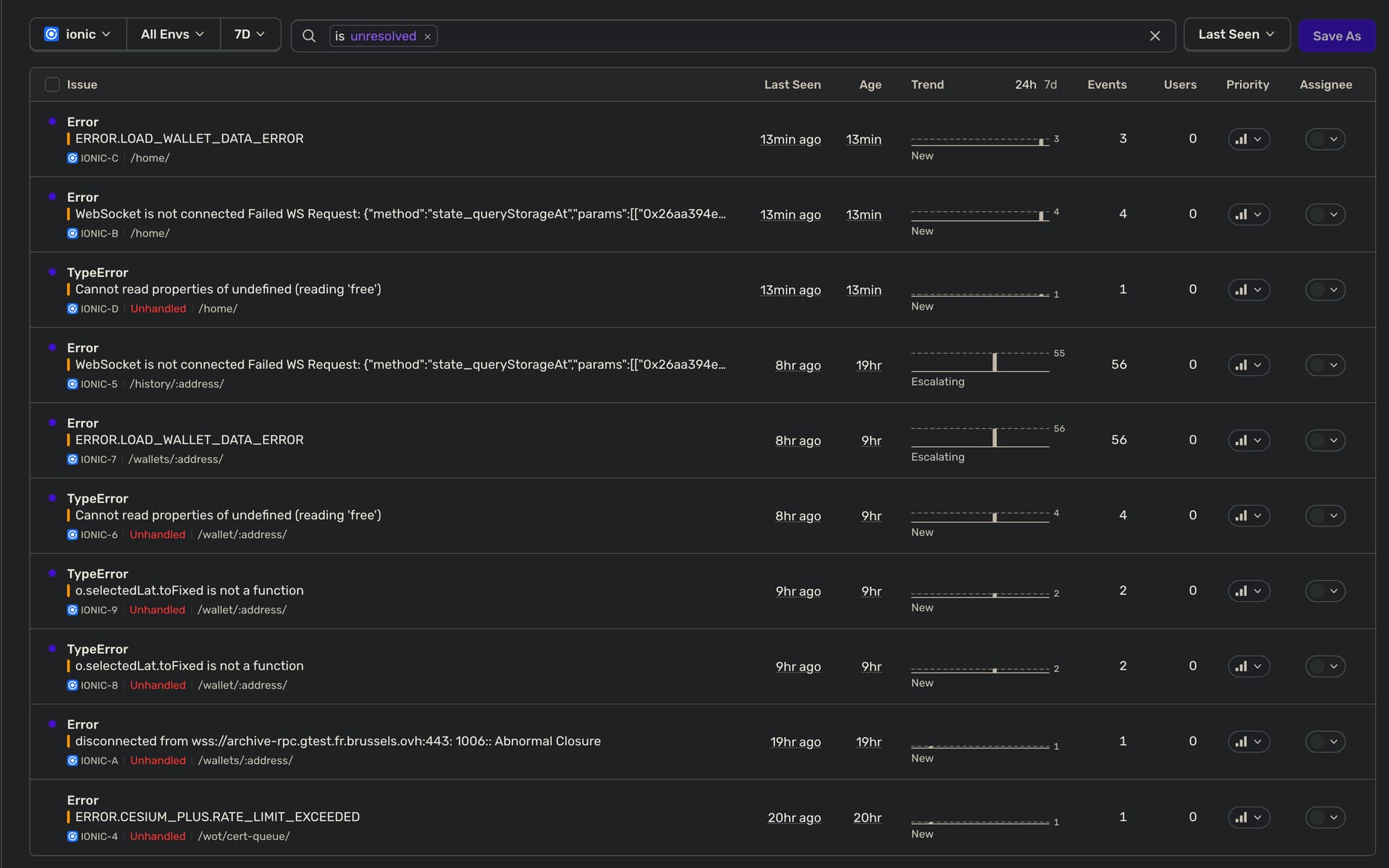The image size is (1389, 868).
Task: Click trend graph of IONIC-5 escalating issue
Action: pyautogui.click(x=980, y=362)
